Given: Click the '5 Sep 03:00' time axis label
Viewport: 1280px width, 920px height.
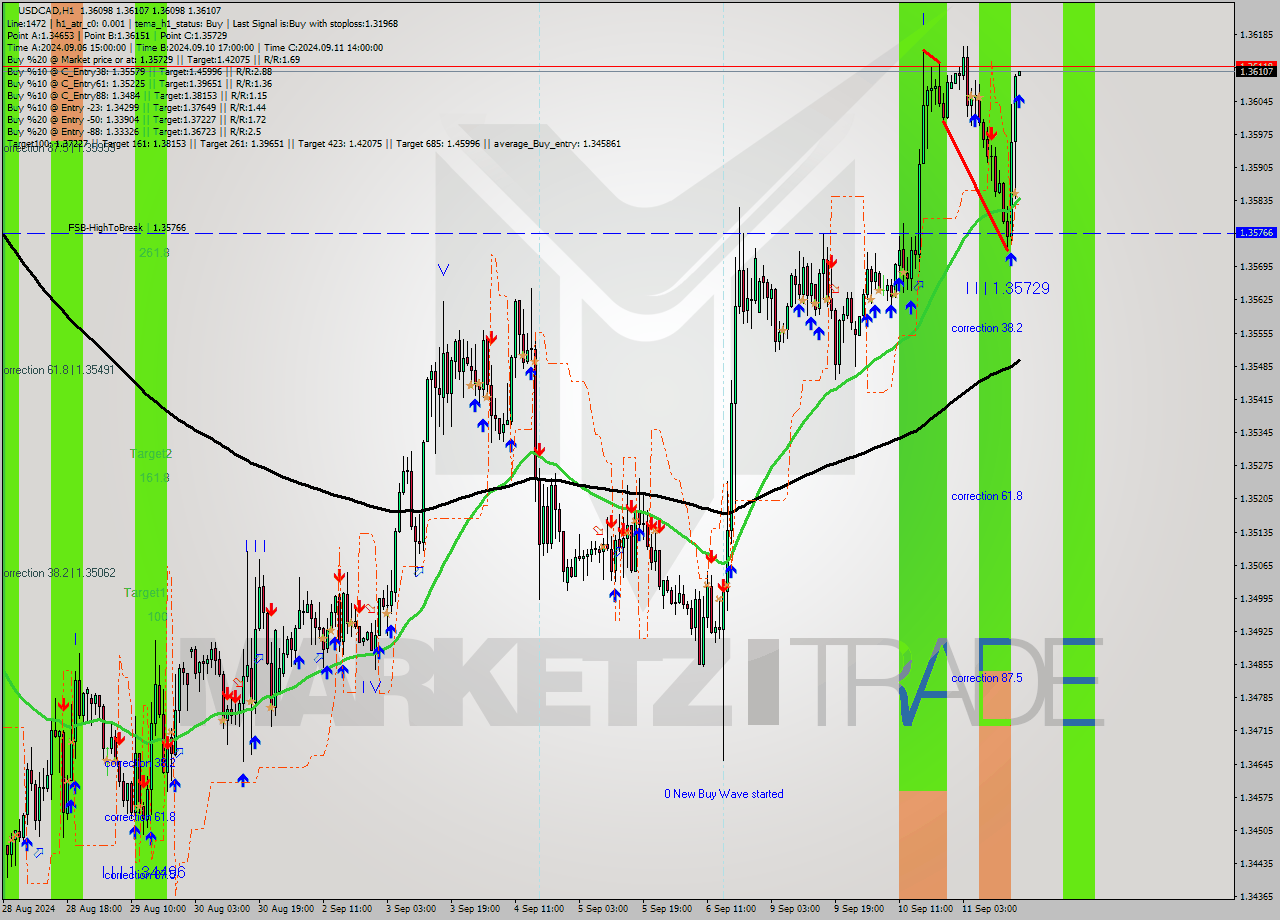Looking at the screenshot, I should coord(603,909).
